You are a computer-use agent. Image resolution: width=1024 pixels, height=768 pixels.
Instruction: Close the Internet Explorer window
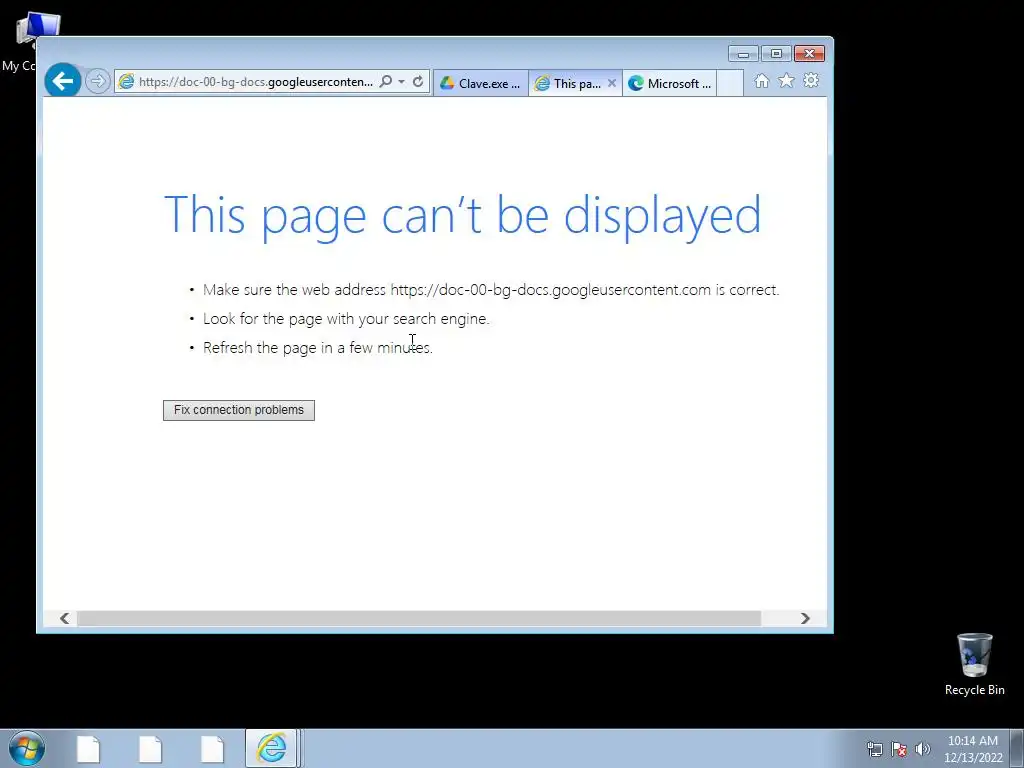tap(809, 54)
